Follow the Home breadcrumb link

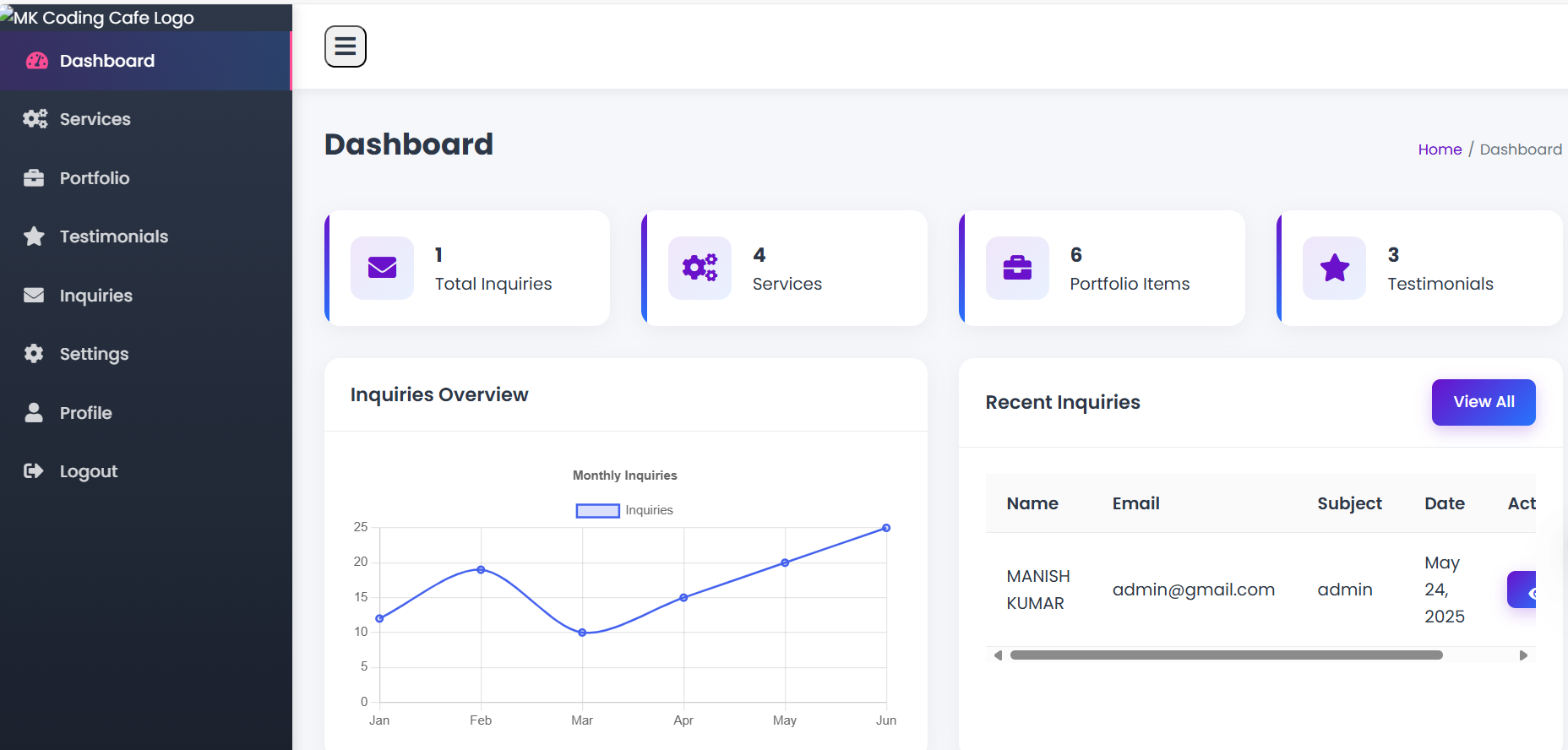click(x=1440, y=149)
